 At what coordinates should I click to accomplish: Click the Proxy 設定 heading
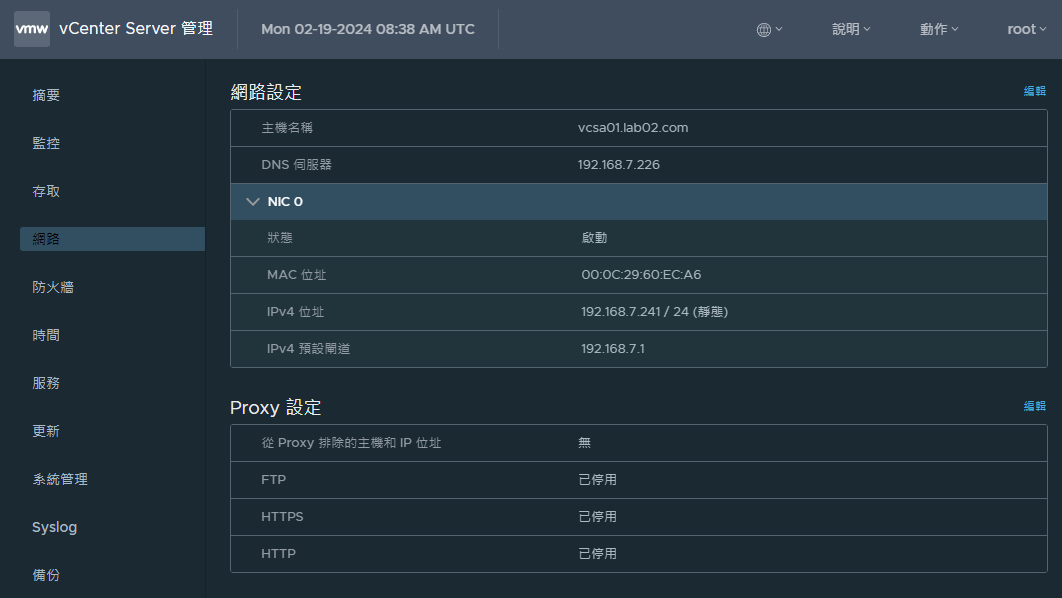276,408
